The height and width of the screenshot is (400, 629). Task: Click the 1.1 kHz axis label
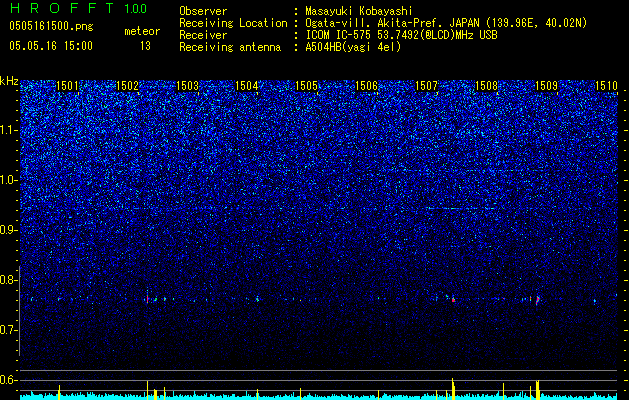(9, 130)
